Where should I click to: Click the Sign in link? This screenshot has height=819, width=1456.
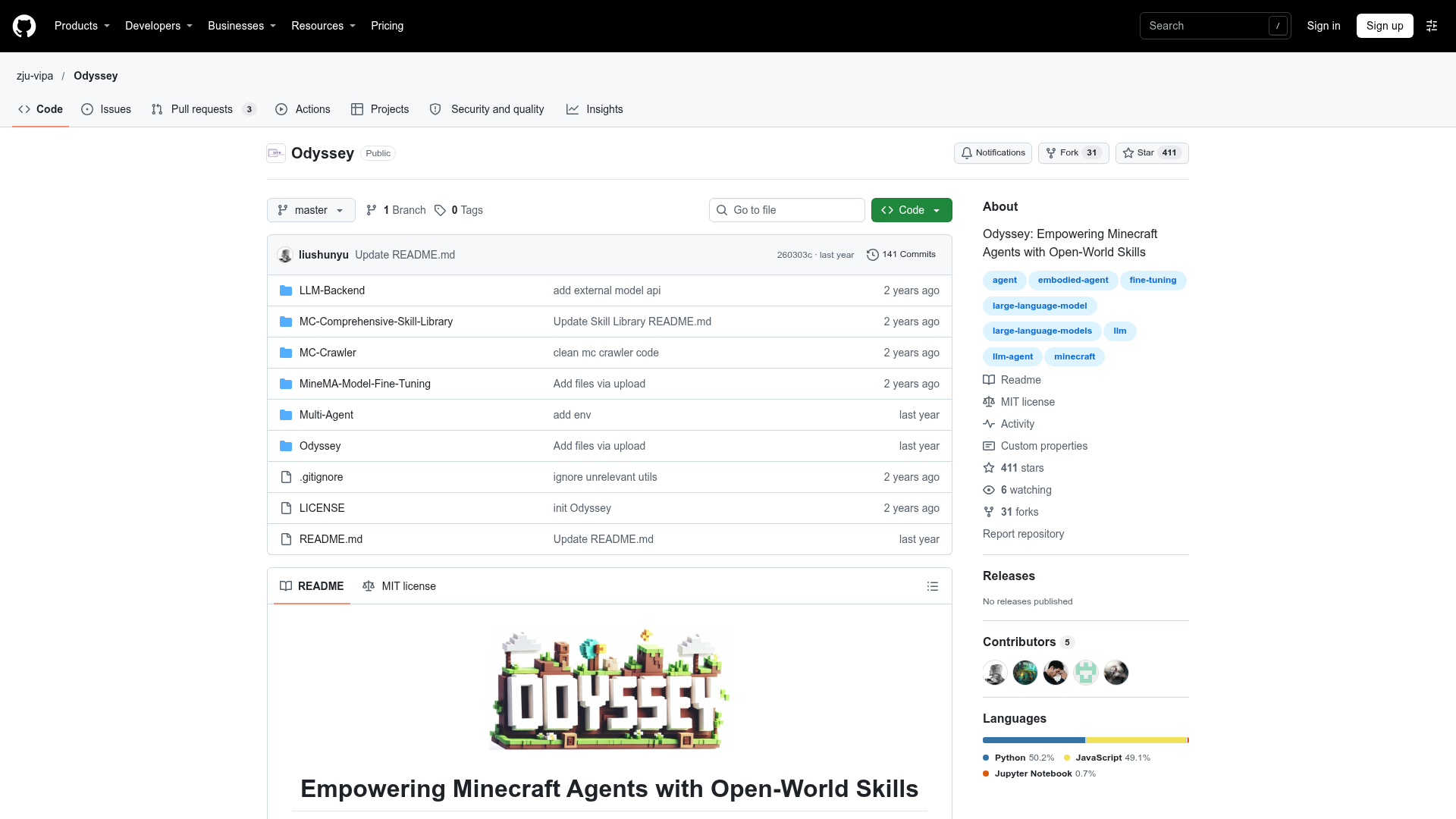(1323, 26)
